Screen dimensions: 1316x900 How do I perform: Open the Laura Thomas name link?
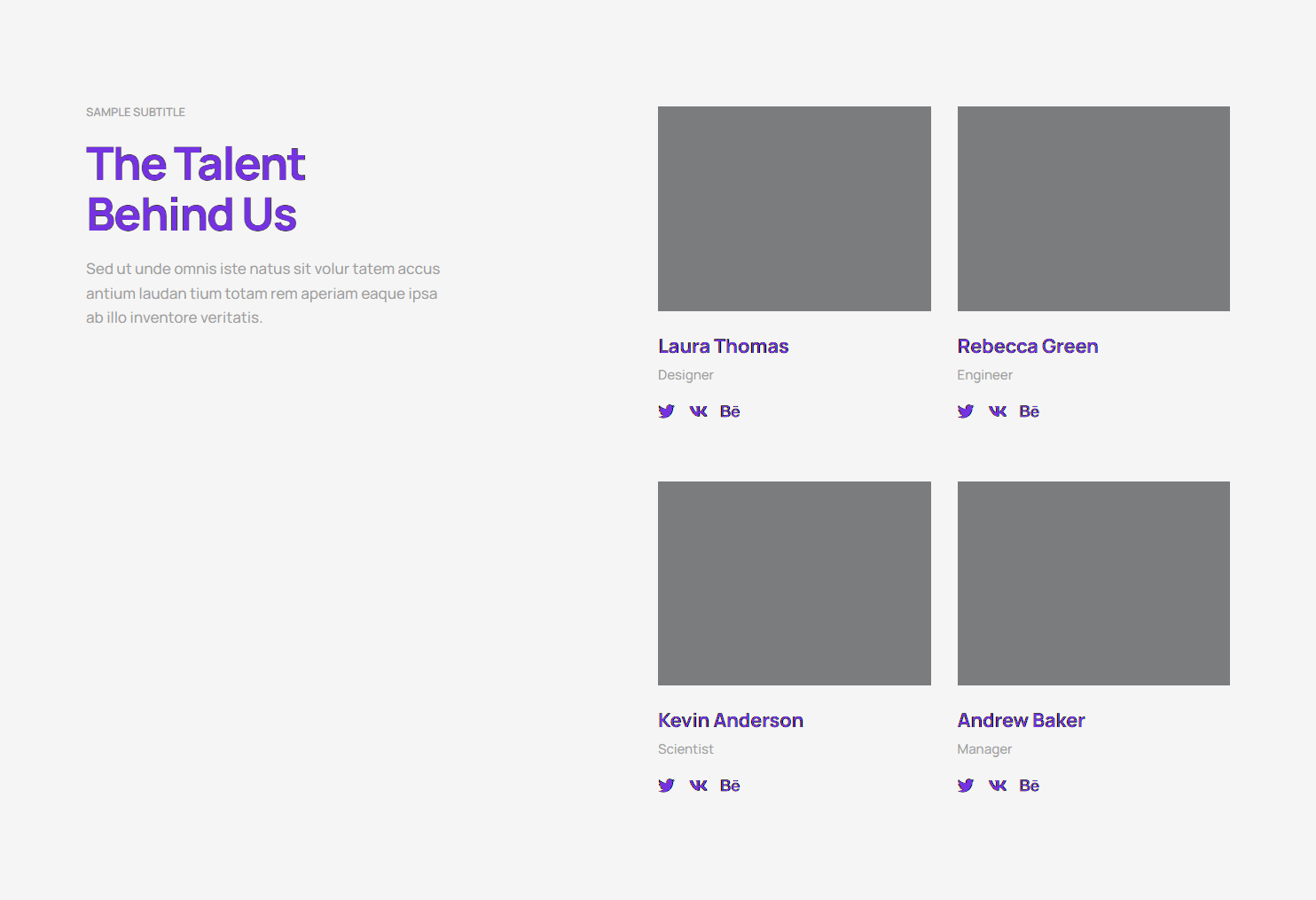(x=723, y=347)
